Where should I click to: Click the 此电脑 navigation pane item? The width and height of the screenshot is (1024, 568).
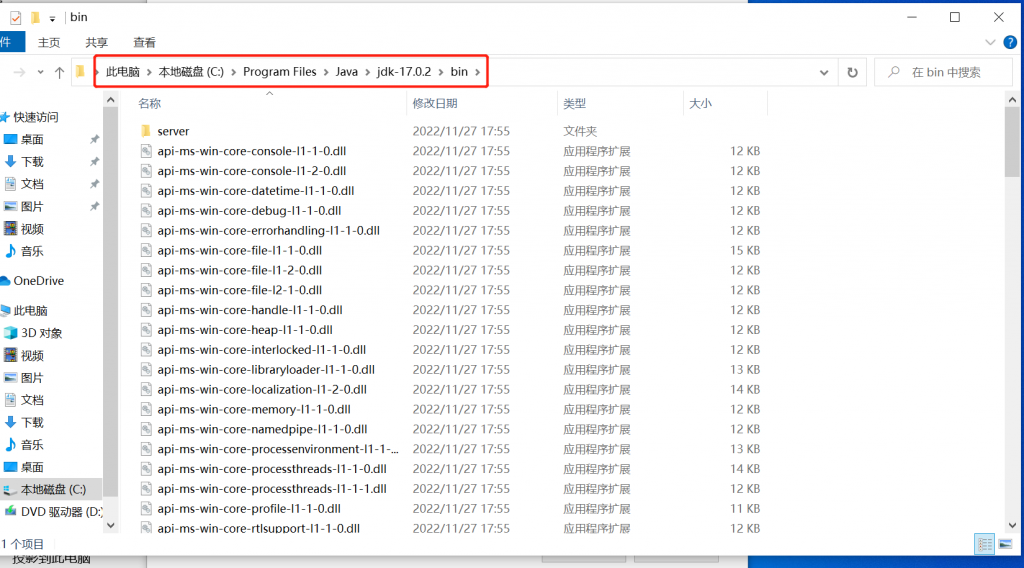25,311
